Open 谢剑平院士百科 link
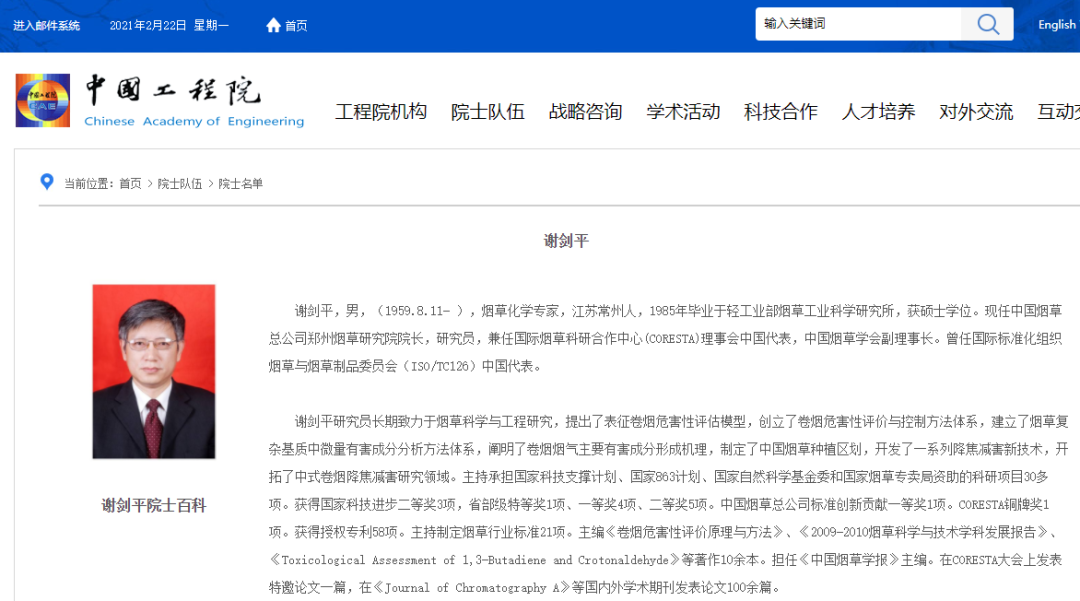The height and width of the screenshot is (601, 1080). pos(154,505)
